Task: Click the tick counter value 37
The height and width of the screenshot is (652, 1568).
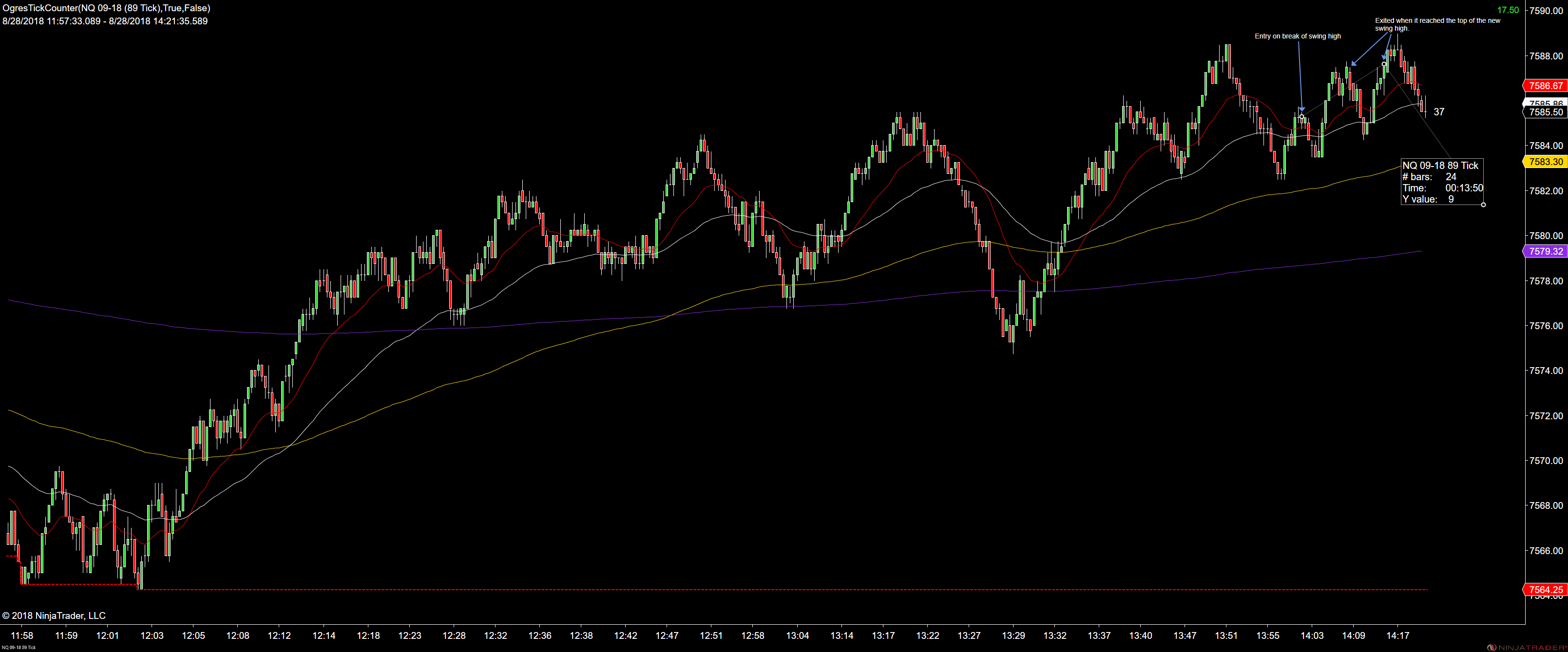Action: (1438, 112)
